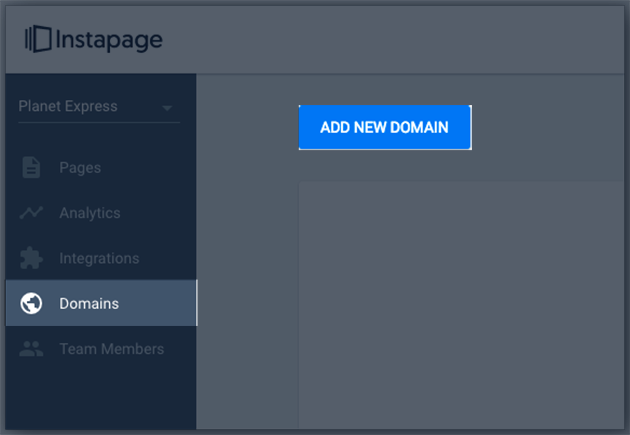The width and height of the screenshot is (630, 435).
Task: Click the Team Members people icon
Action: [31, 349]
